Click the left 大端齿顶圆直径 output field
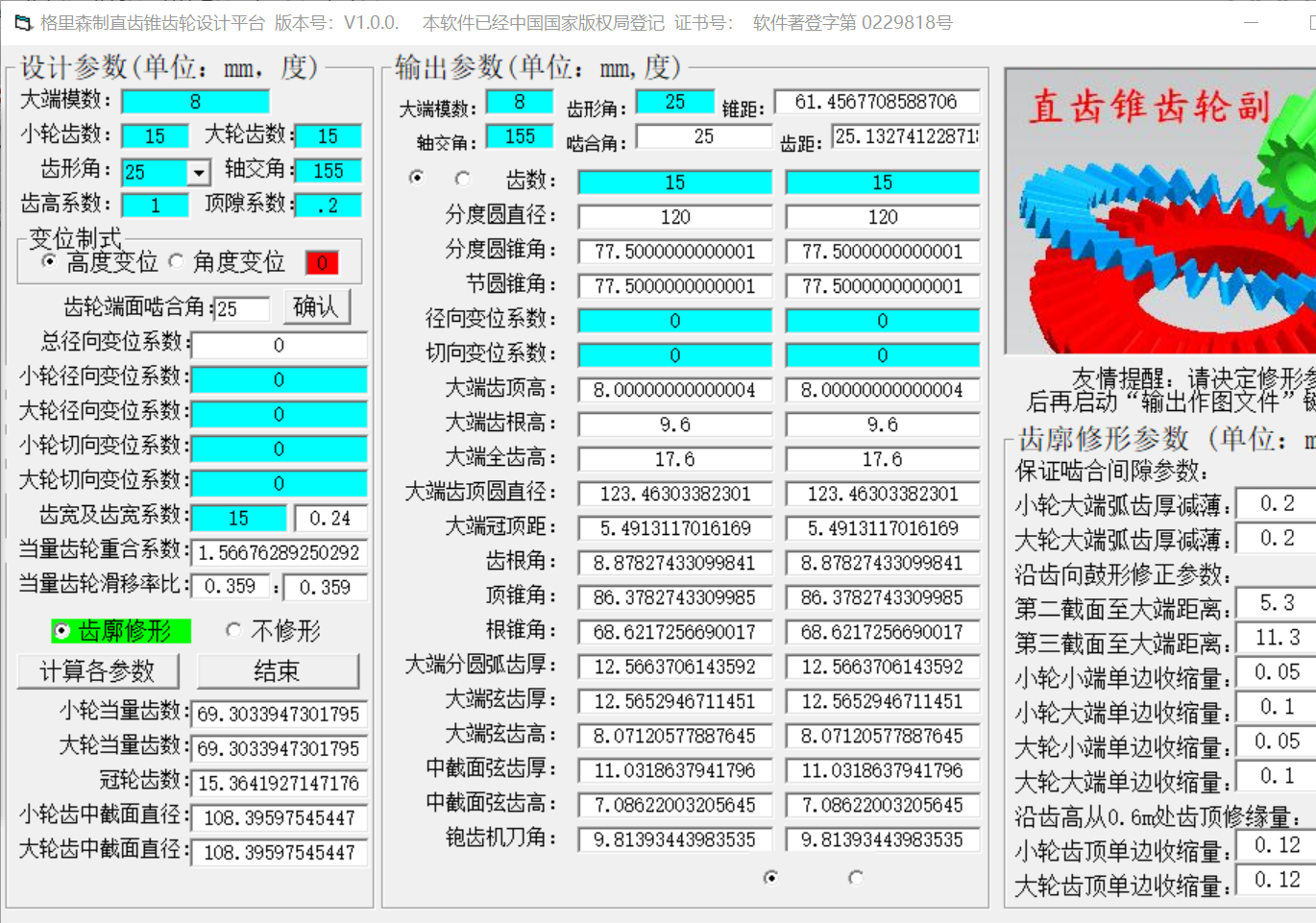Viewport: 1316px width, 923px height. coord(675,494)
